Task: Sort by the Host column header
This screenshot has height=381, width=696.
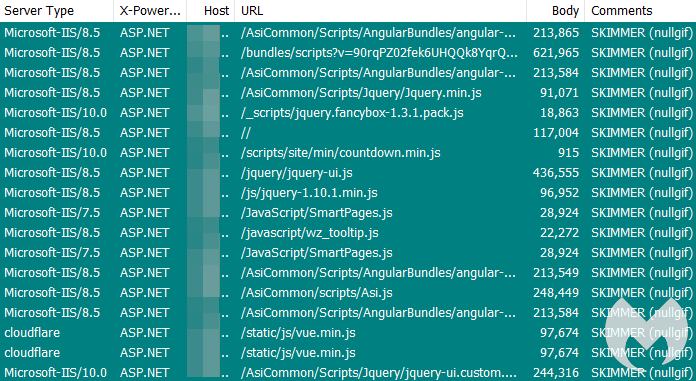Action: [x=210, y=11]
